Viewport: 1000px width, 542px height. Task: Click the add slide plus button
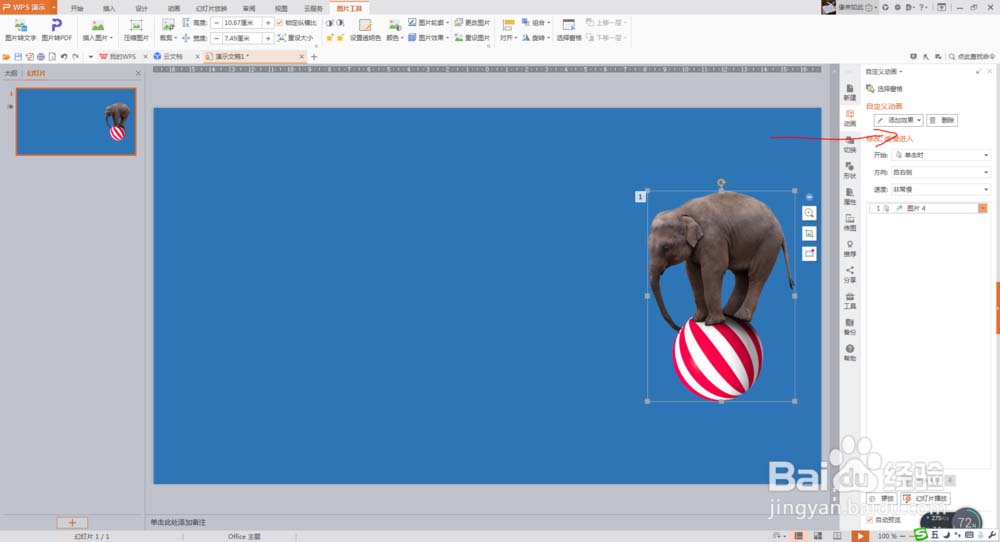tap(72, 523)
